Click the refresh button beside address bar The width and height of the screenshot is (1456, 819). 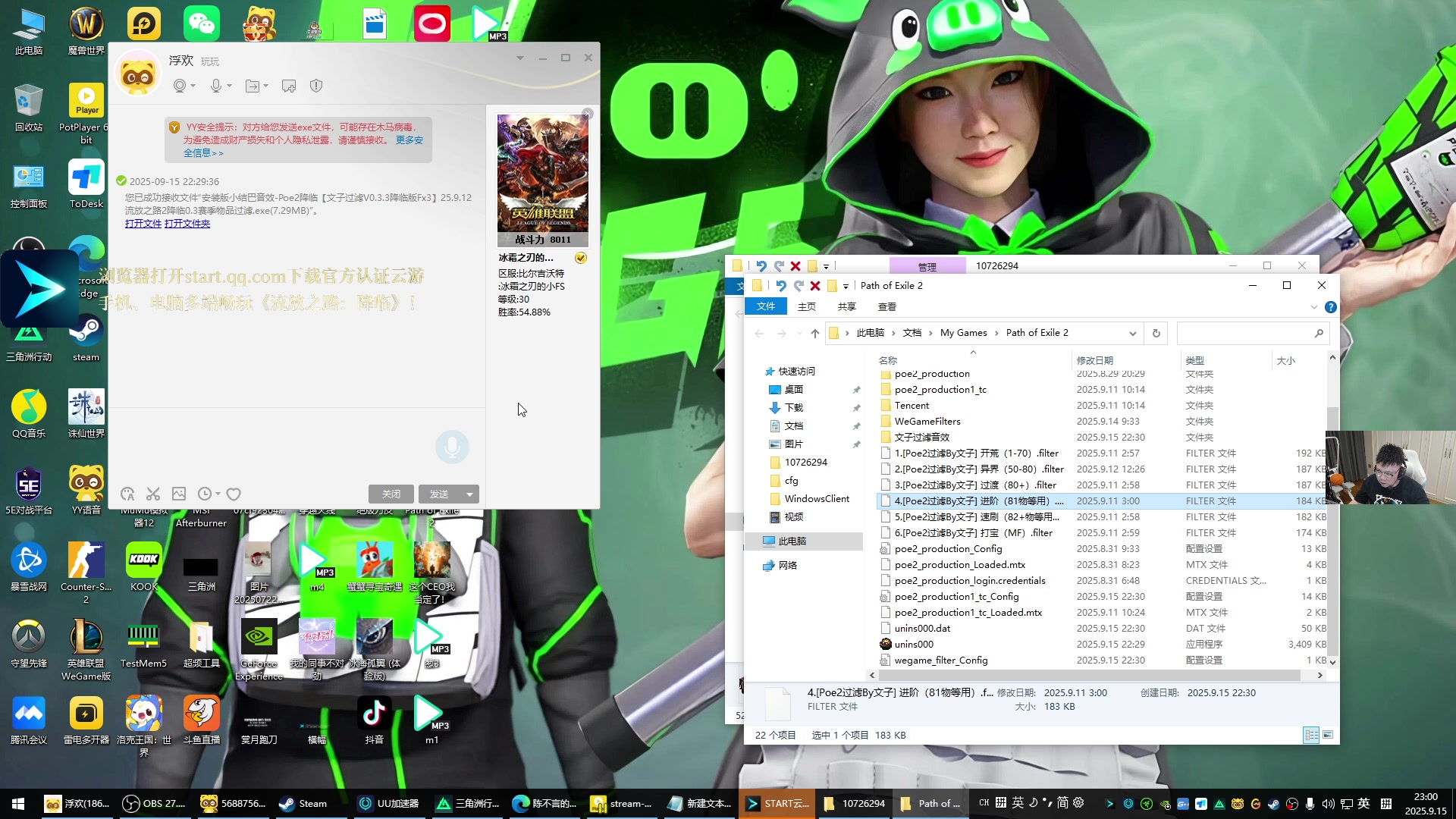pos(1156,334)
